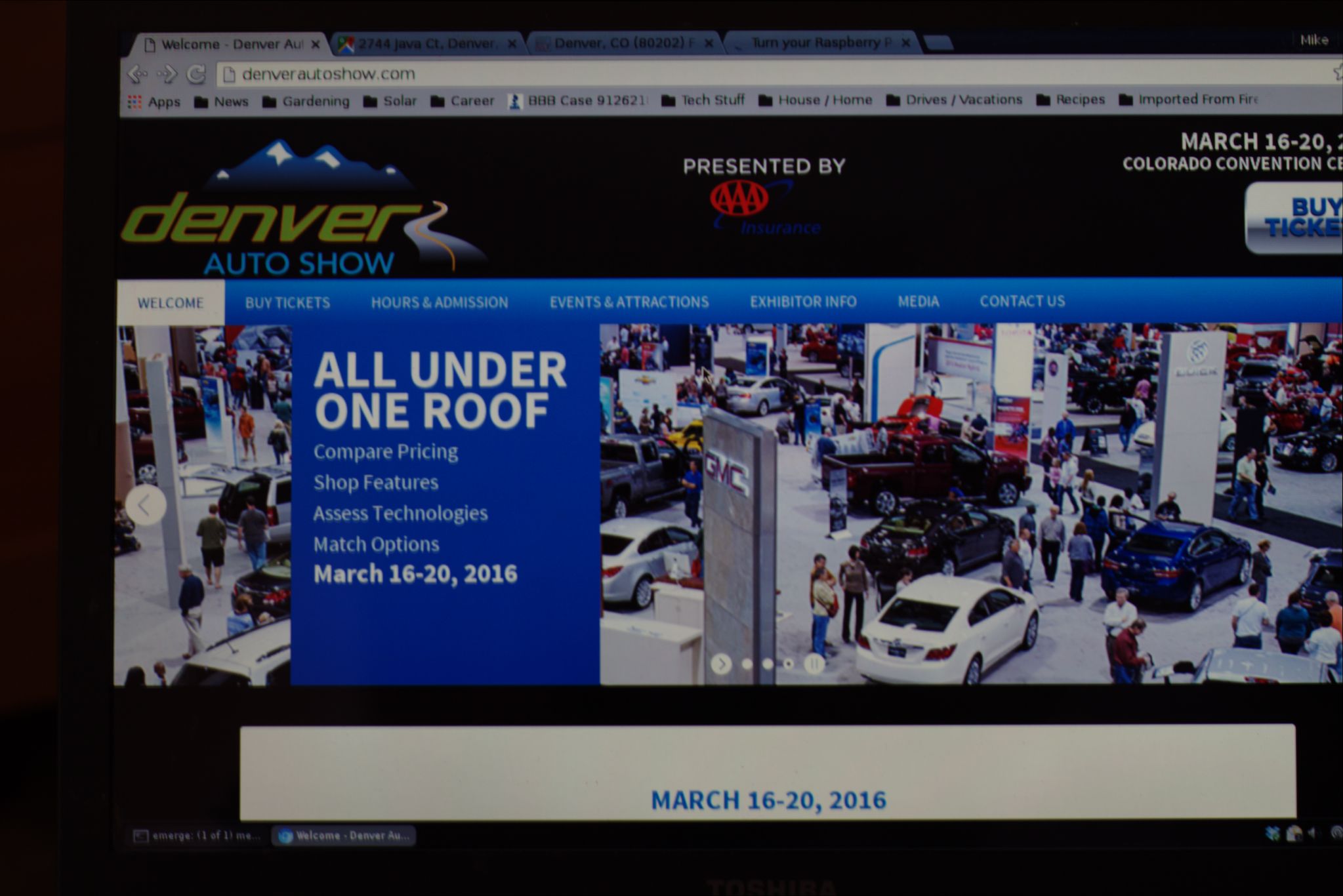Viewport: 1343px width, 896px height.
Task: Open the Drives / Vacations bookmark folder
Action: (x=955, y=100)
